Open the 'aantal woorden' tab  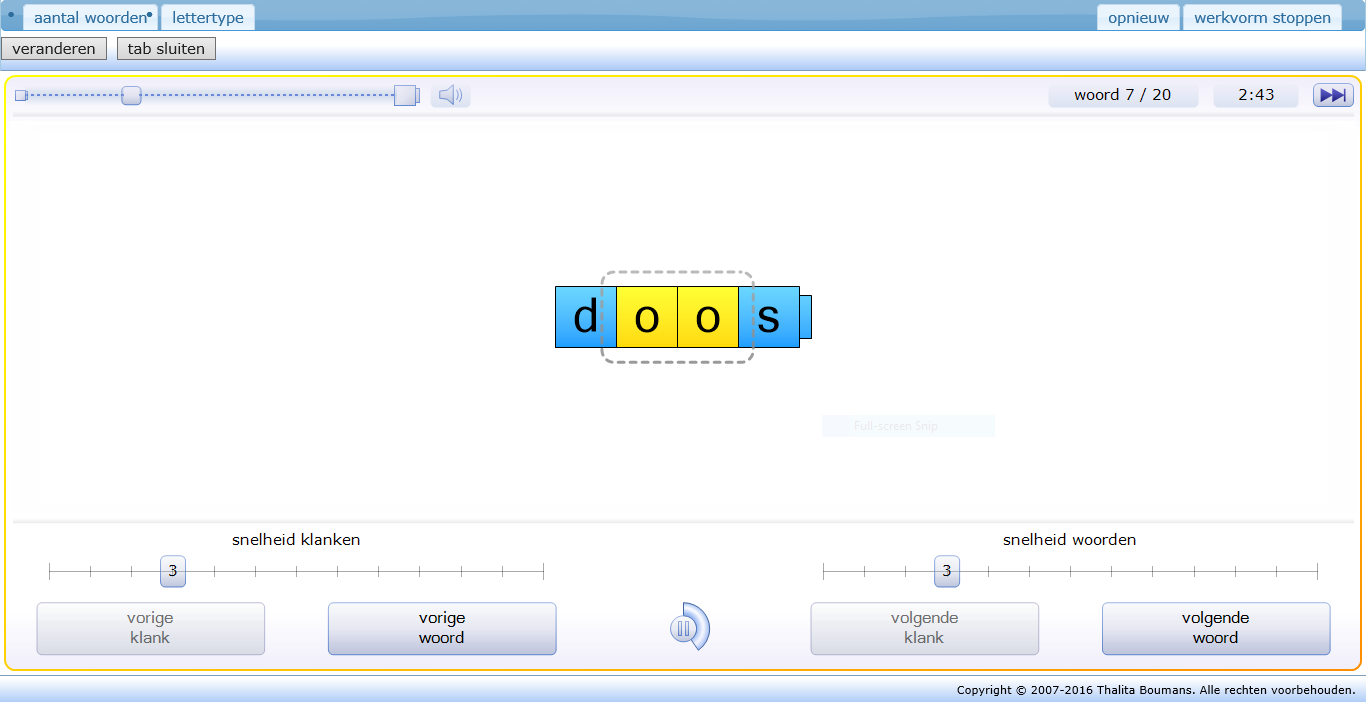pyautogui.click(x=90, y=18)
